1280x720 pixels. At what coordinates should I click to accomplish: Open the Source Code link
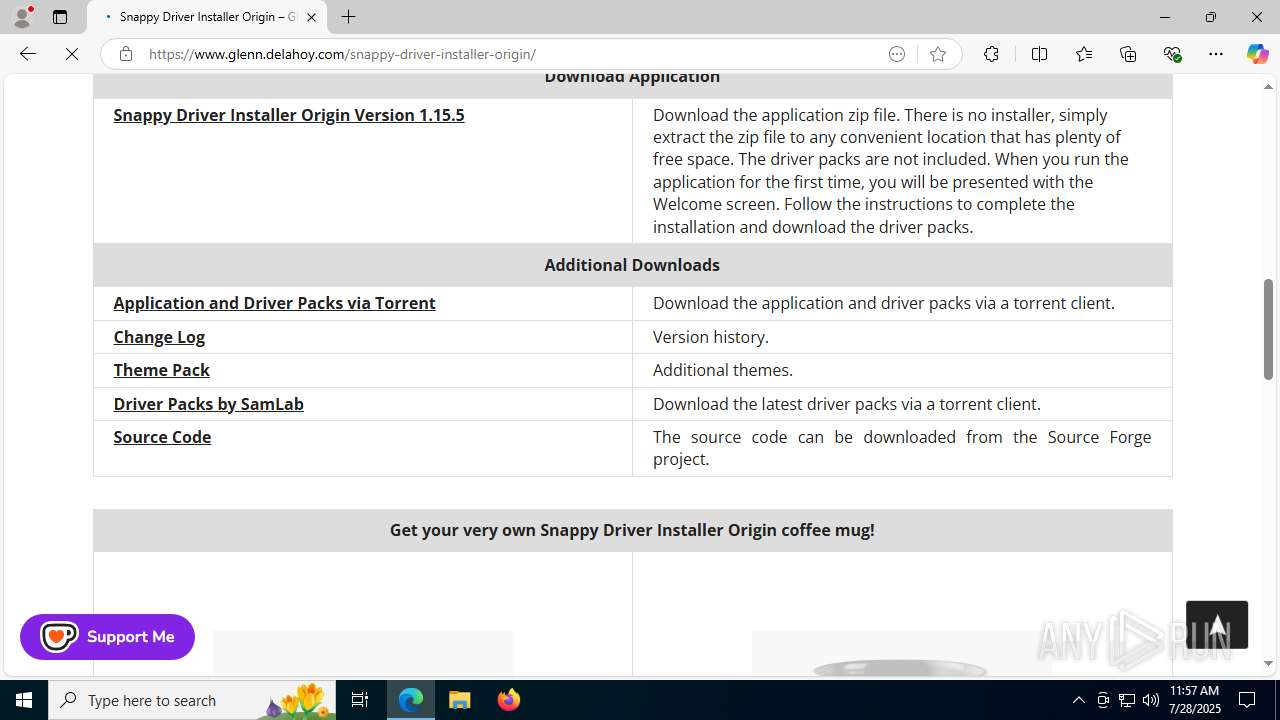[x=162, y=437]
